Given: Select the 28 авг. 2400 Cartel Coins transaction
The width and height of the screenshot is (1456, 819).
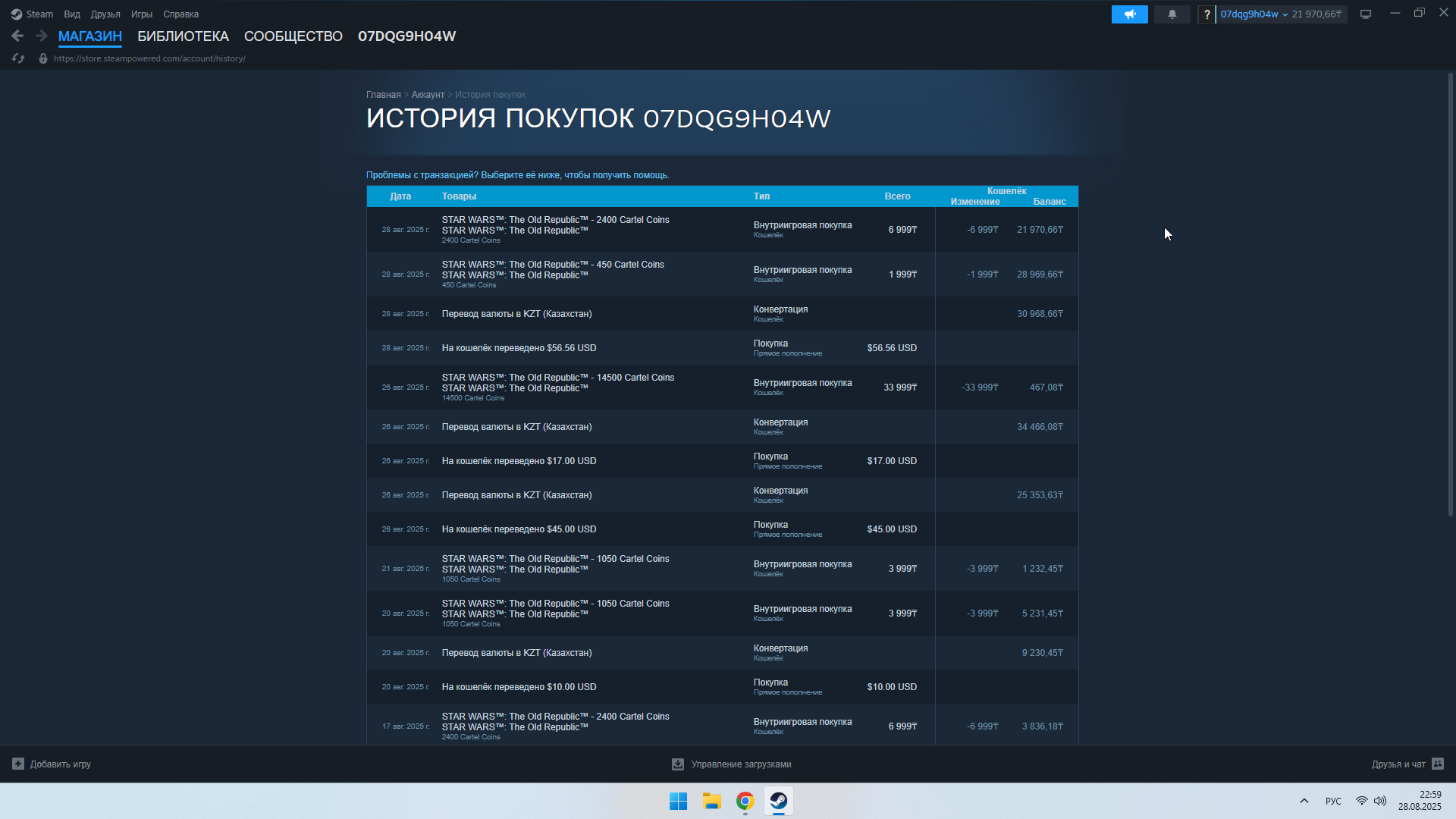Looking at the screenshot, I should [722, 229].
